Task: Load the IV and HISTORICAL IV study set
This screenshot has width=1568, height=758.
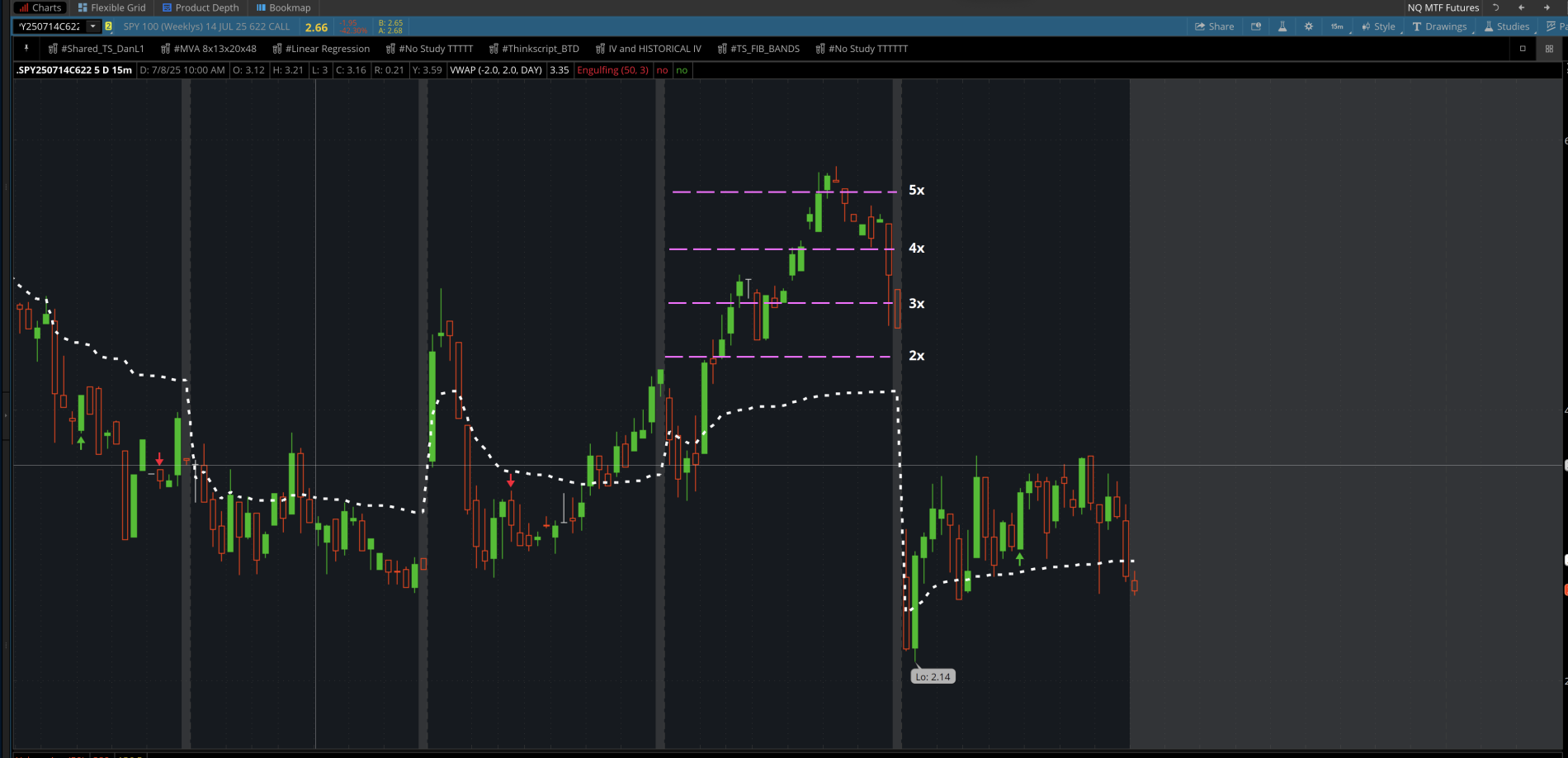Action: pyautogui.click(x=649, y=49)
